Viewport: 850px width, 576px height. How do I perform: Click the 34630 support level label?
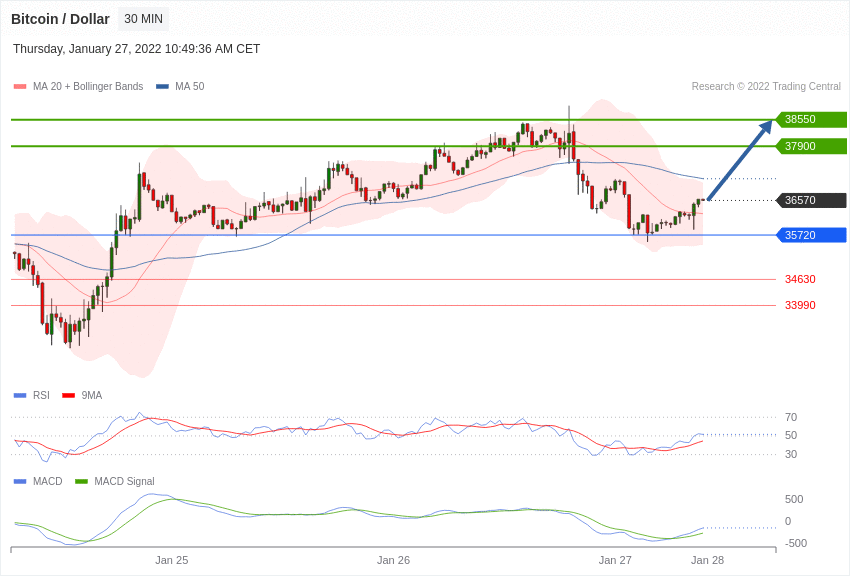click(x=800, y=279)
